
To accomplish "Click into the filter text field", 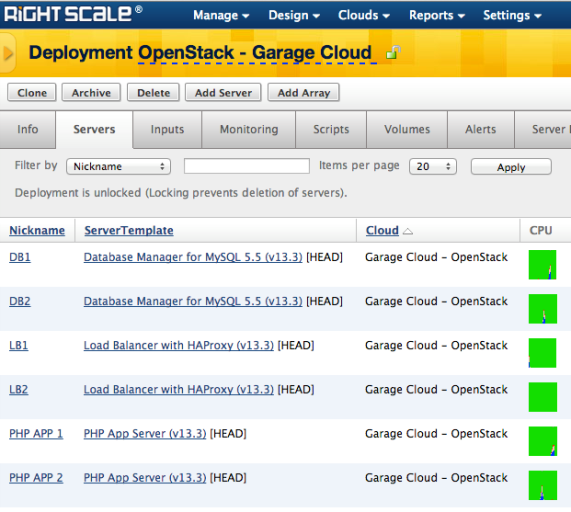I will tap(247, 166).
